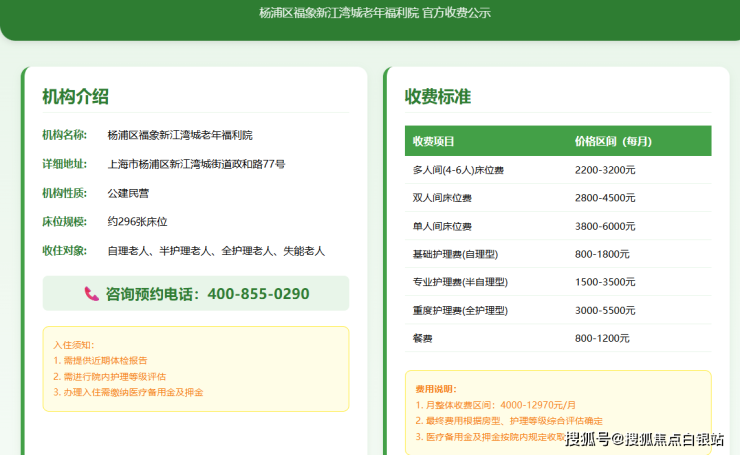This screenshot has width=740, height=455.
Task: Click the 餐费 row label
Action: coord(422,338)
